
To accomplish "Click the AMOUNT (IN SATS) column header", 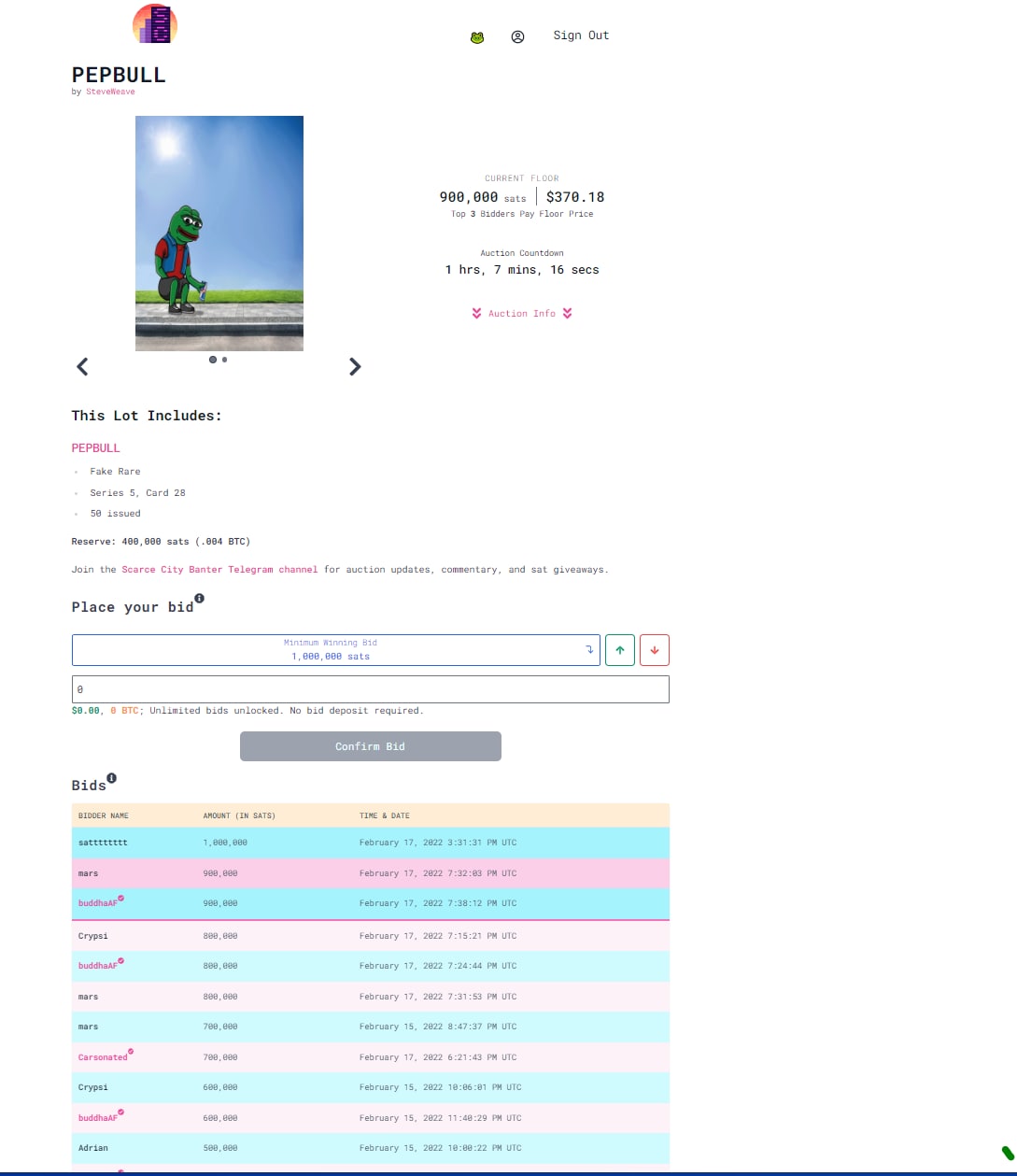I will (x=239, y=816).
